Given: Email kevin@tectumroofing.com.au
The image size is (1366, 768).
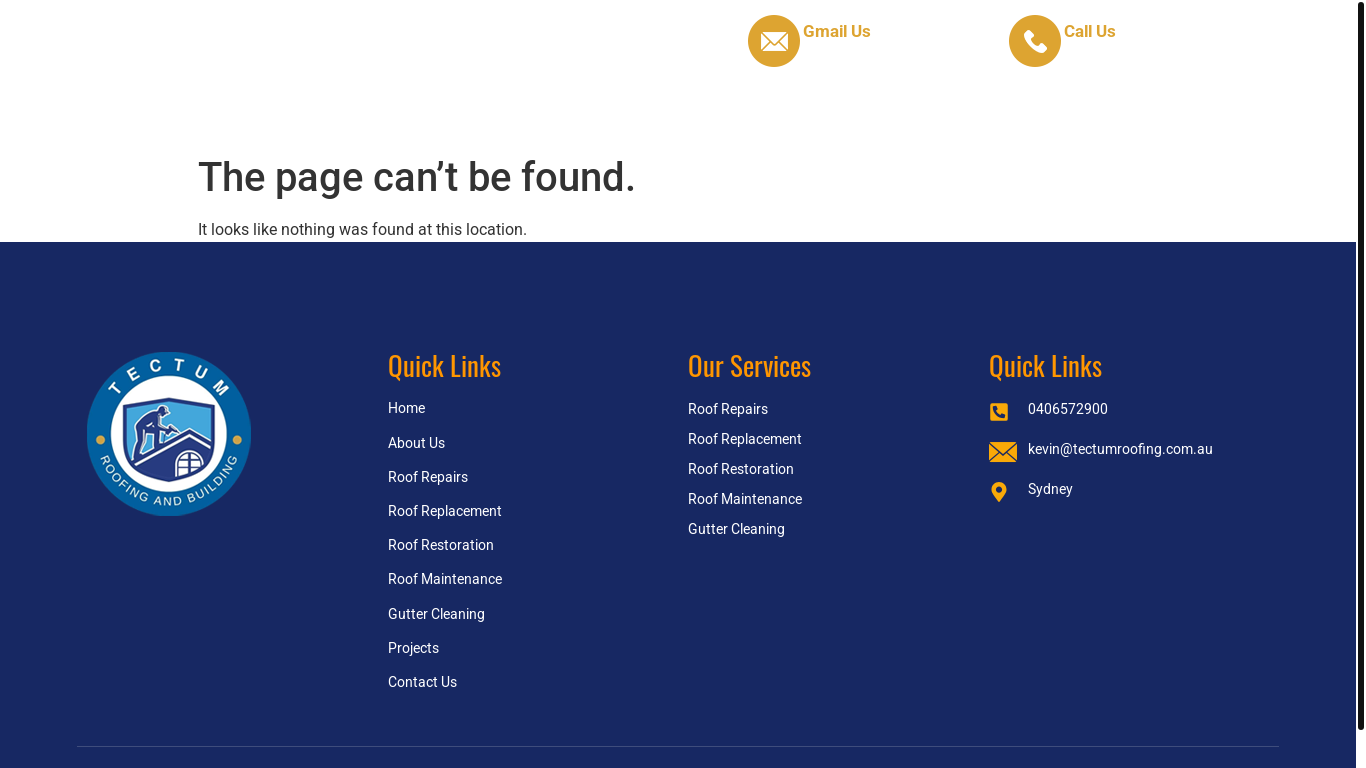Looking at the screenshot, I should [1120, 449].
